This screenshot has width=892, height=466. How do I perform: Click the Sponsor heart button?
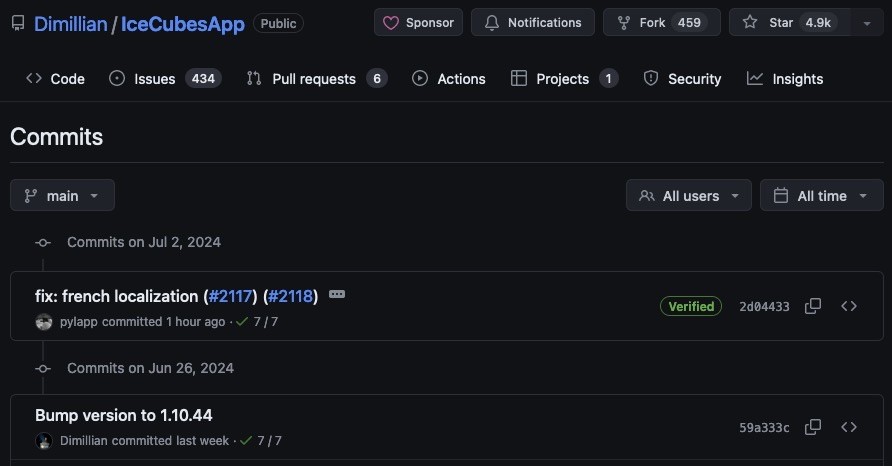click(x=418, y=23)
